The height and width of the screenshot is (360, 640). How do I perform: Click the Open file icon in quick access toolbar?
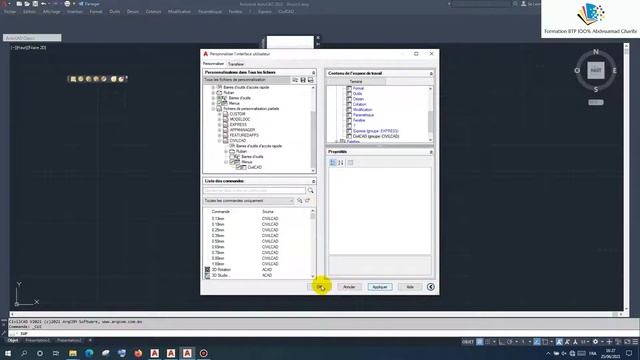click(27, 4)
